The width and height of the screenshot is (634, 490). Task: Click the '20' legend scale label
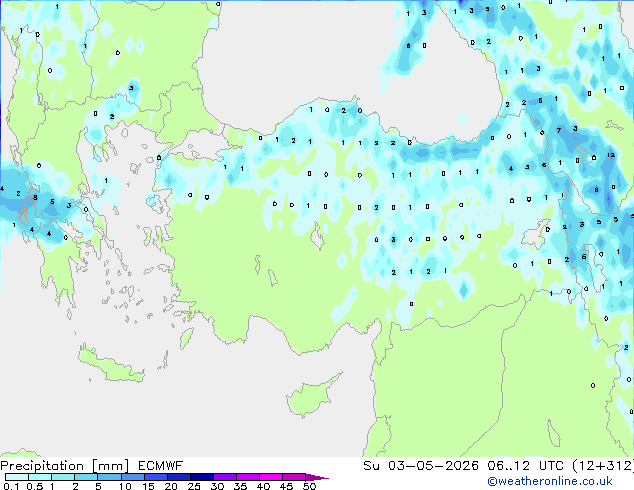(171, 486)
